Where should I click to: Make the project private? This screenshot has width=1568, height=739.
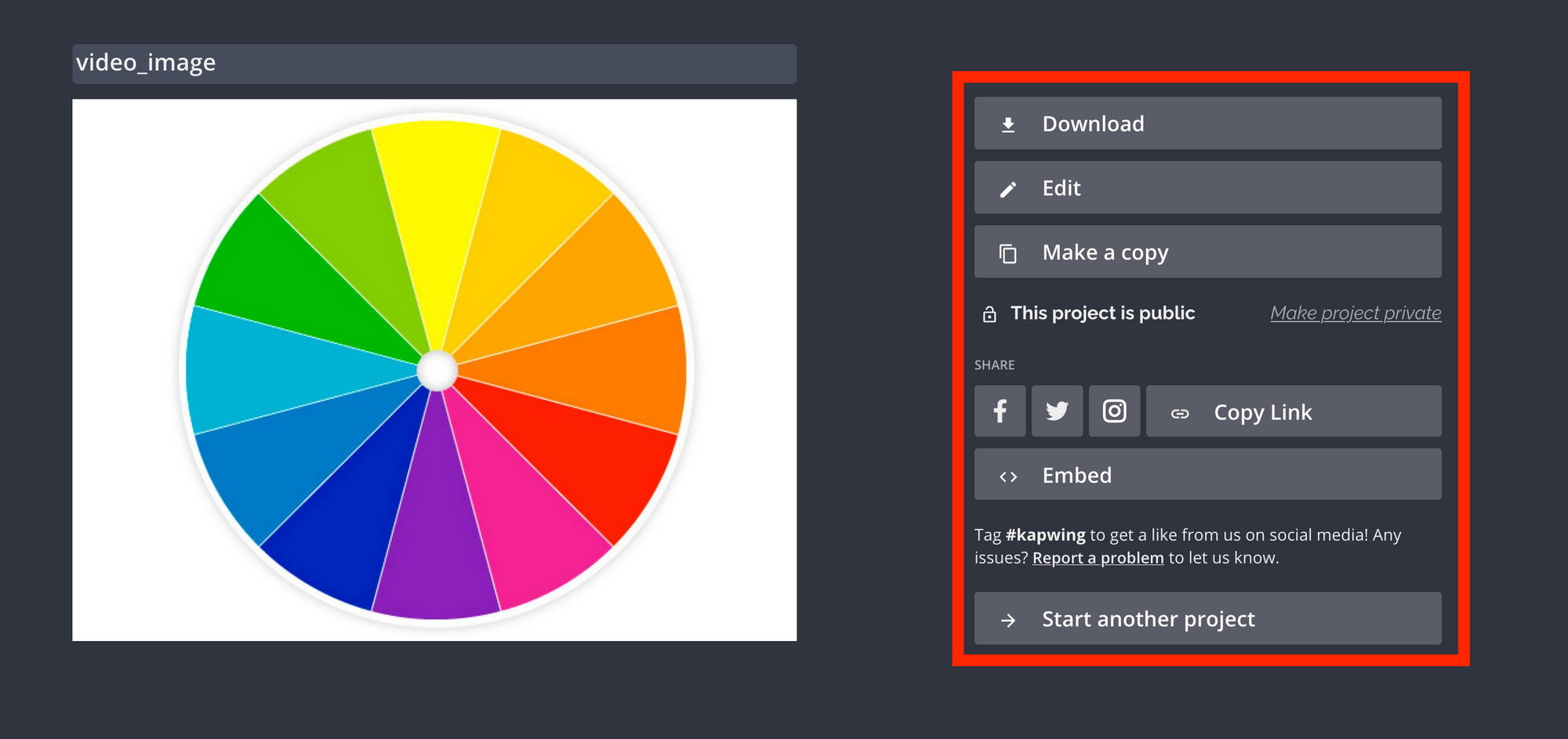tap(1355, 313)
